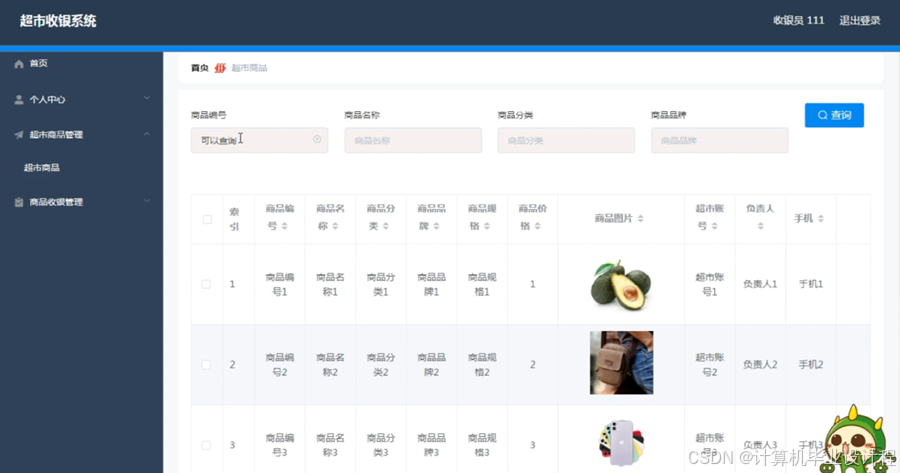Click the clipboard icon beside 商品收银管理
Image resolution: width=900 pixels, height=473 pixels.
[19, 202]
